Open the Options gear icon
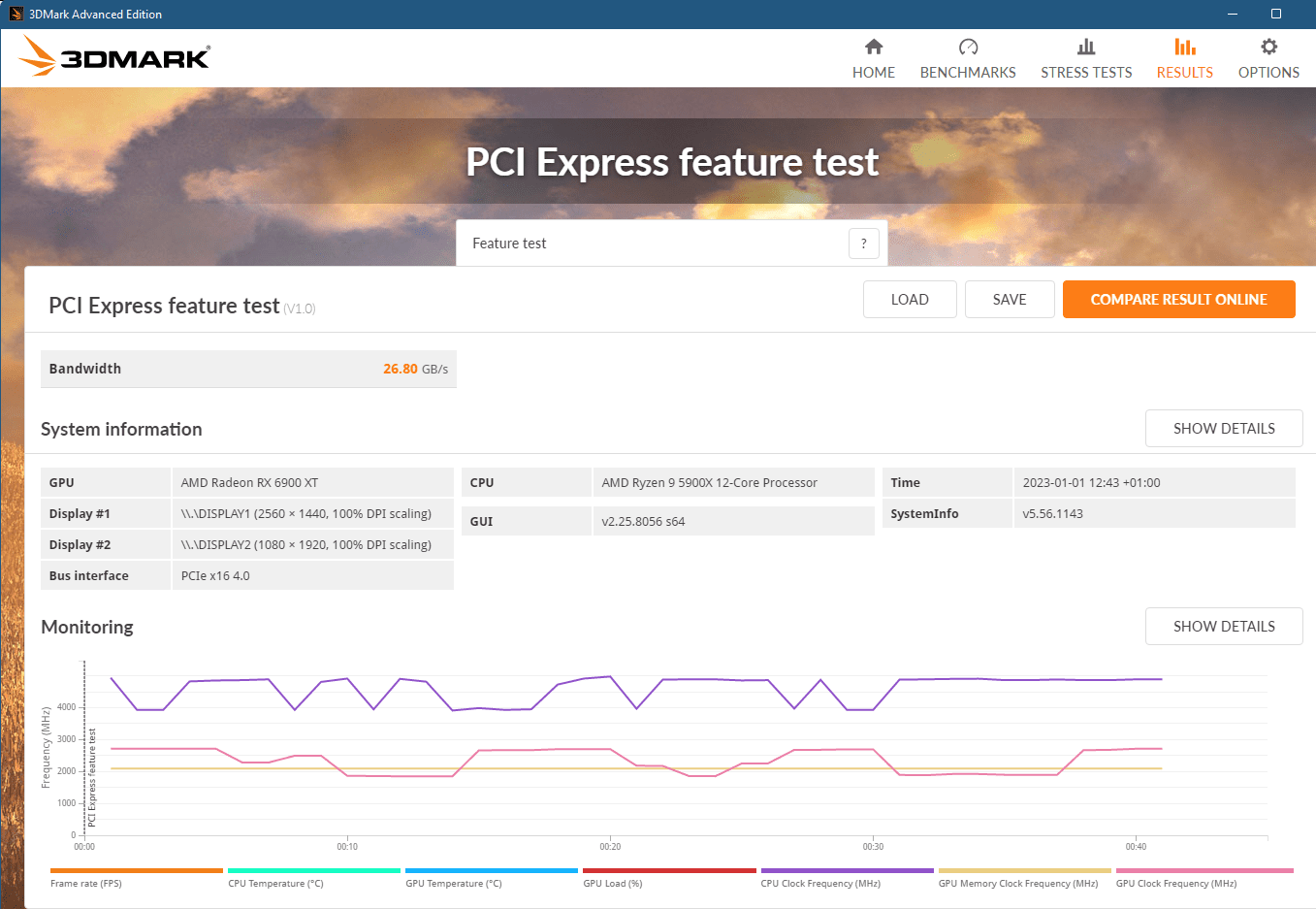This screenshot has height=909, width=1316. click(x=1268, y=47)
